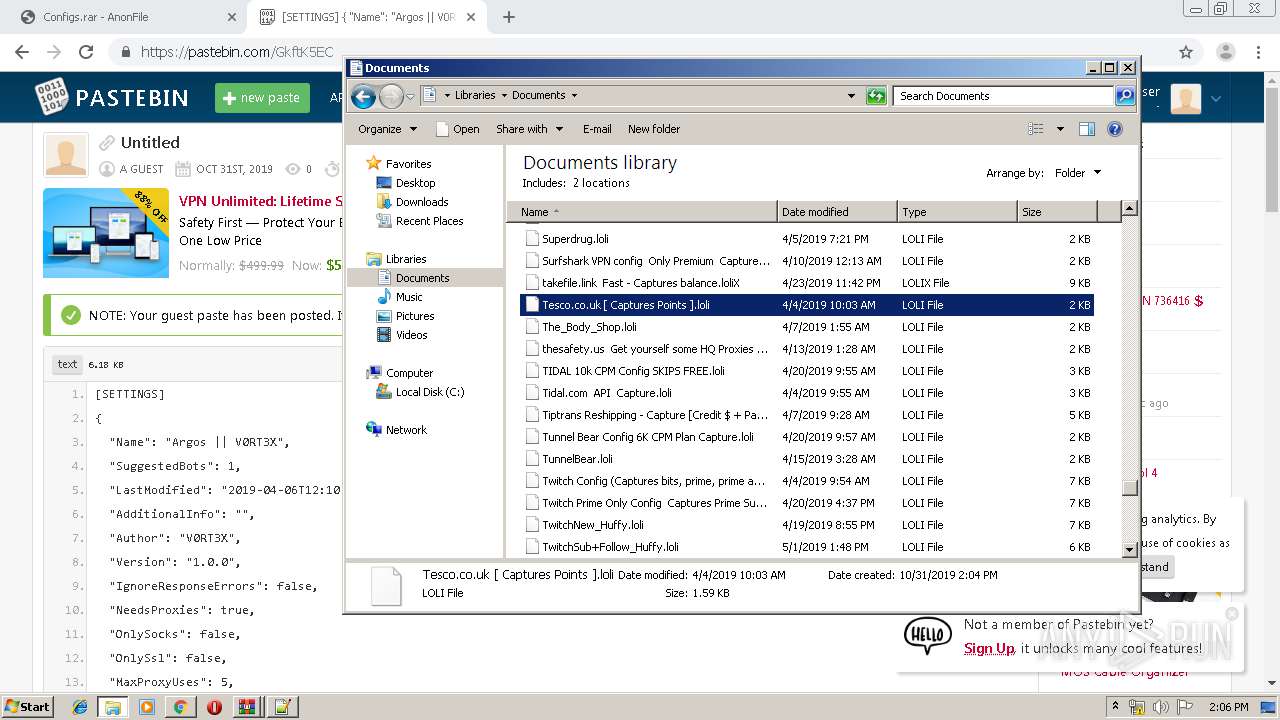This screenshot has width=1280, height=720.
Task: Select Network in navigation pane
Action: (405, 430)
